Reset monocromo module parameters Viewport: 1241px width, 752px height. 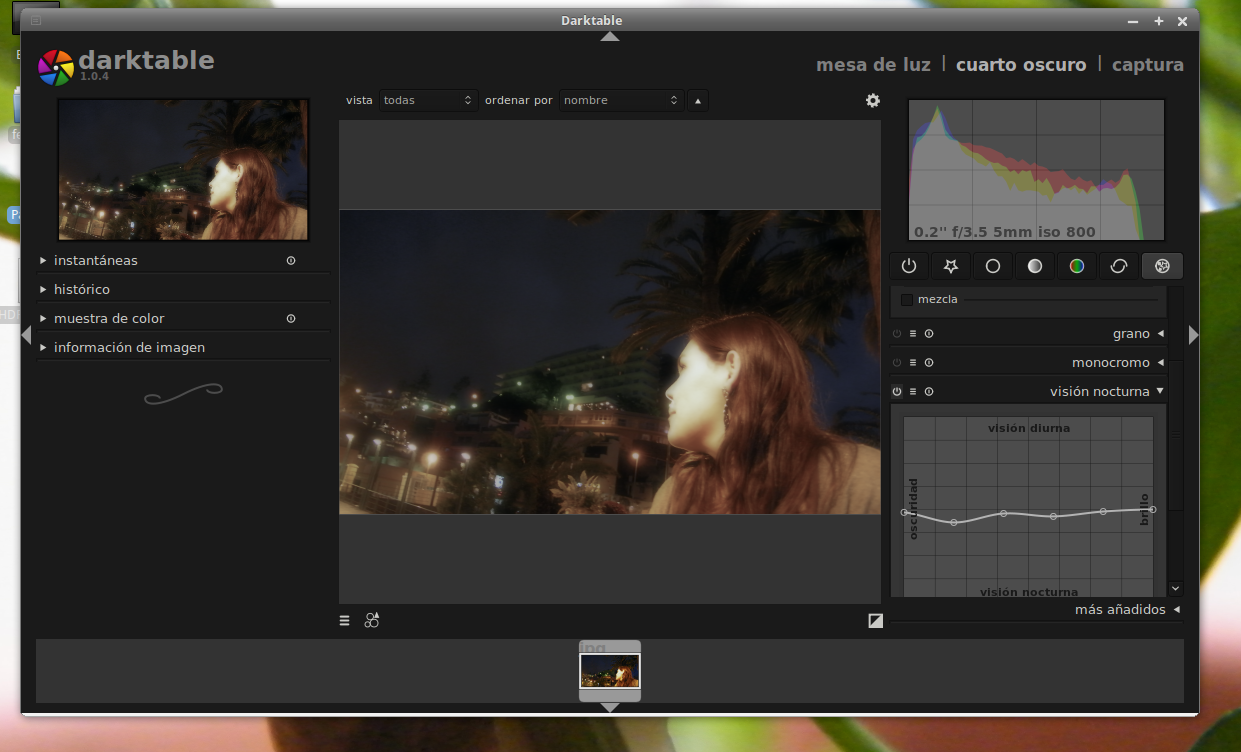point(929,363)
